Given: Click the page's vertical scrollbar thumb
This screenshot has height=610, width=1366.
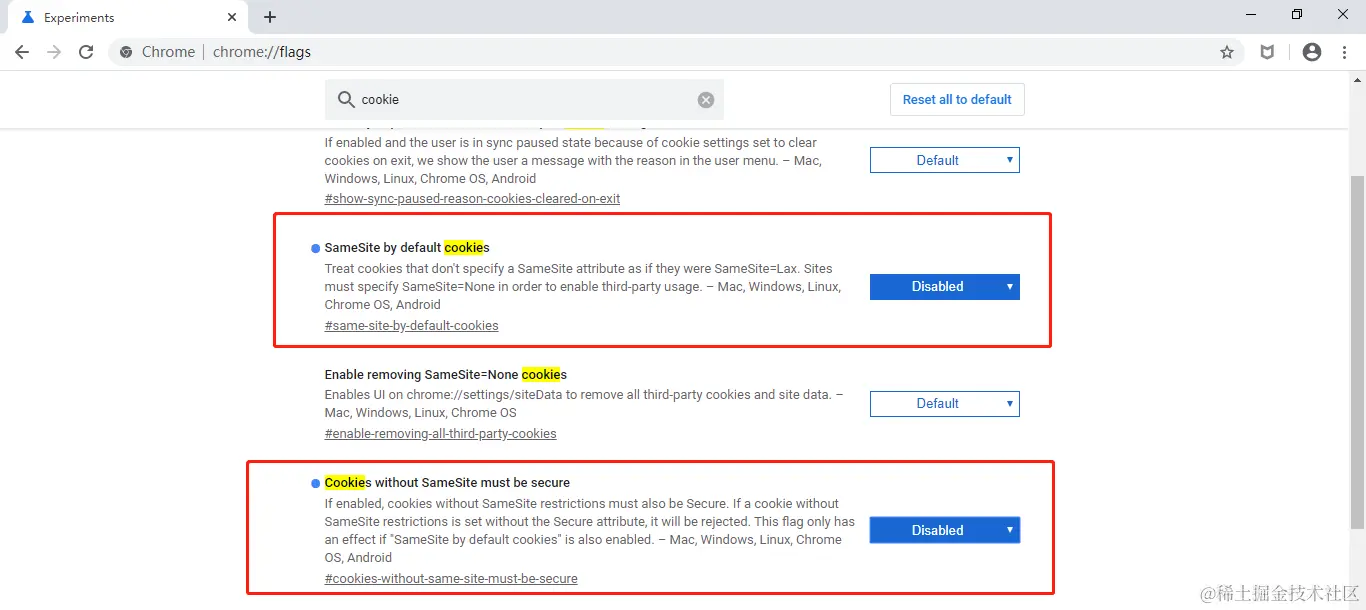Looking at the screenshot, I should click(x=1357, y=350).
